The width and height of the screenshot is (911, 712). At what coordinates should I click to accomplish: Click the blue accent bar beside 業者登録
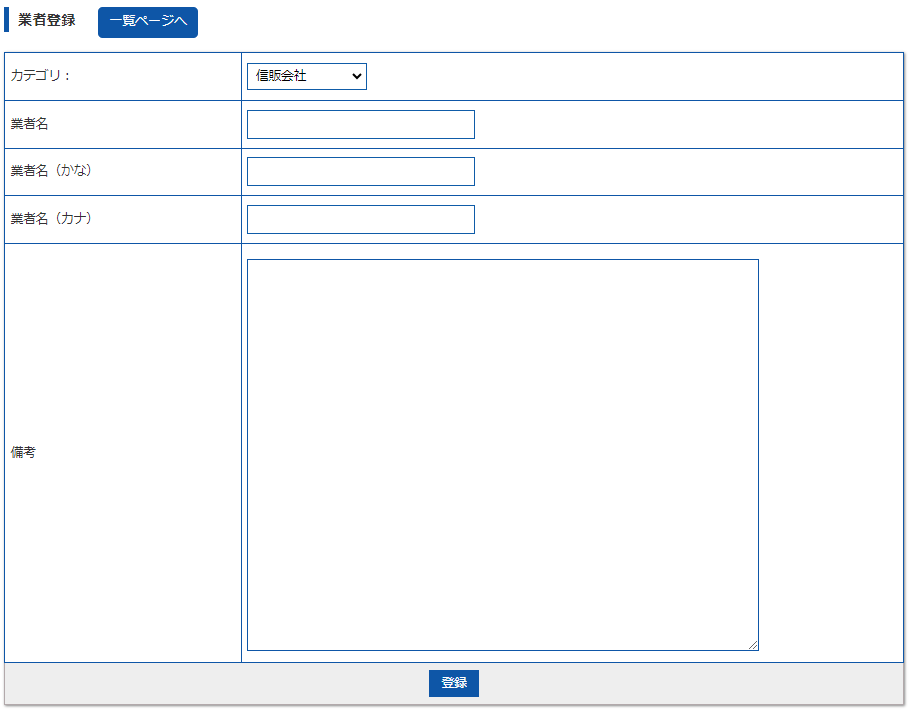[x=7, y=21]
